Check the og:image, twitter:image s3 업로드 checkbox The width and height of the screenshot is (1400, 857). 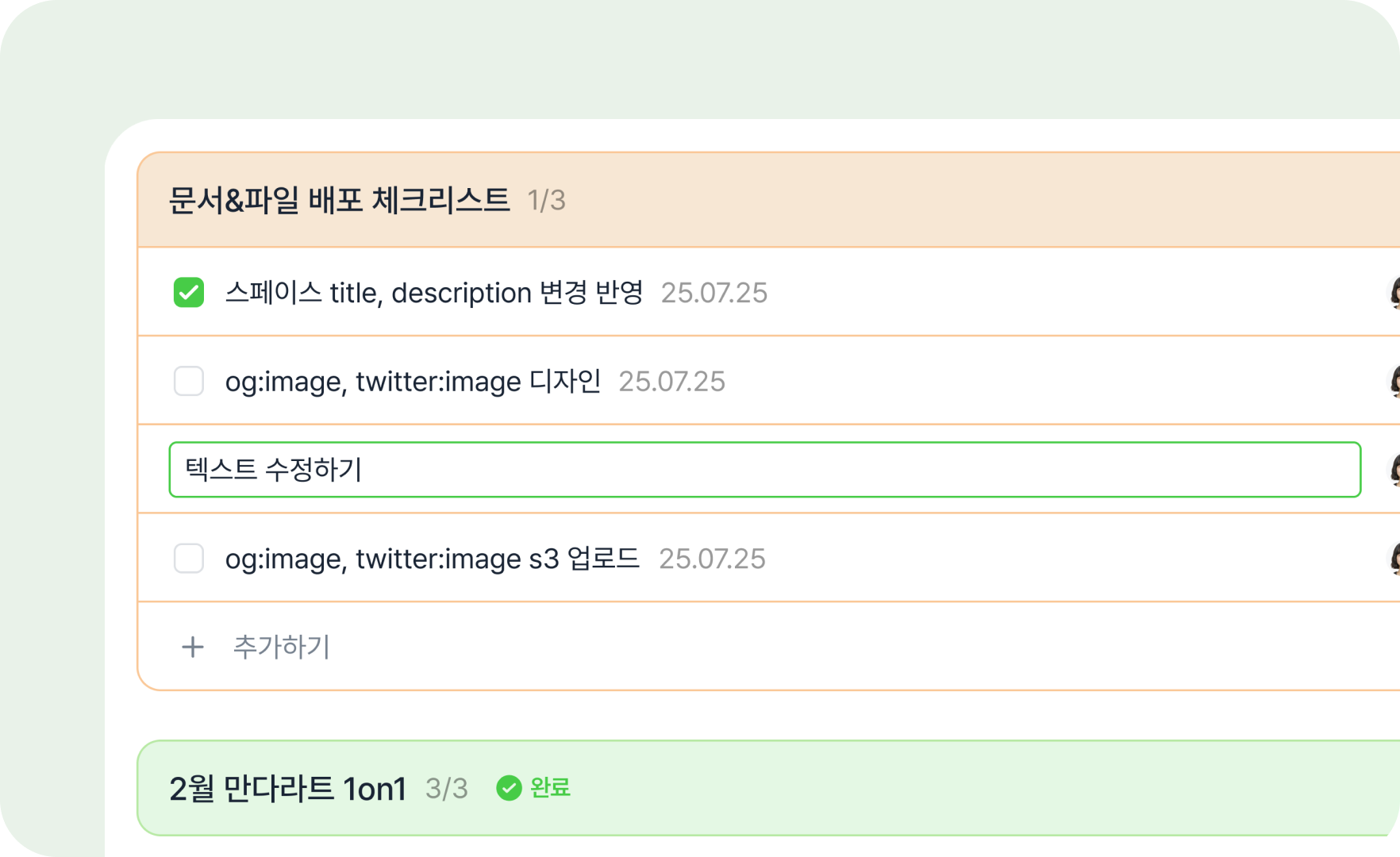pos(189,558)
